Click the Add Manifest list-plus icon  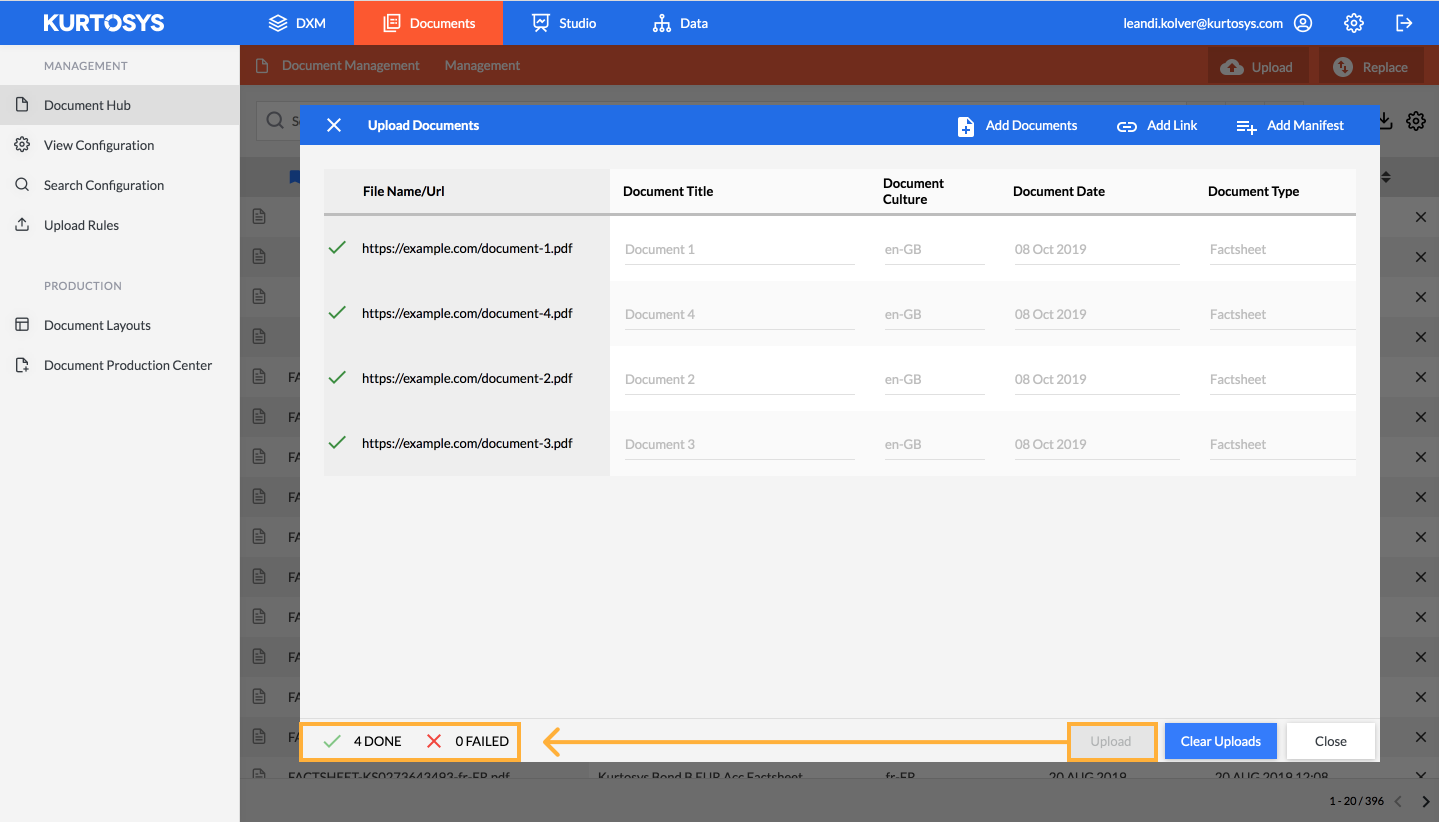coord(1246,127)
